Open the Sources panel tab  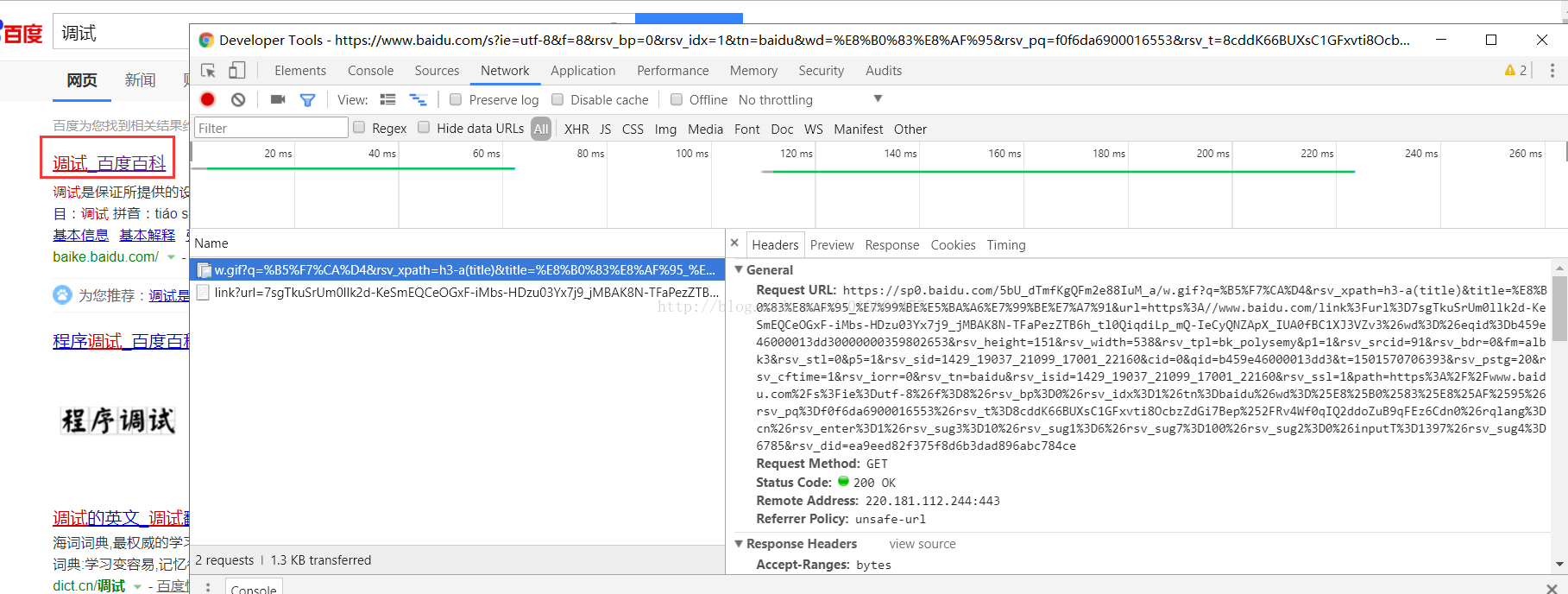437,71
